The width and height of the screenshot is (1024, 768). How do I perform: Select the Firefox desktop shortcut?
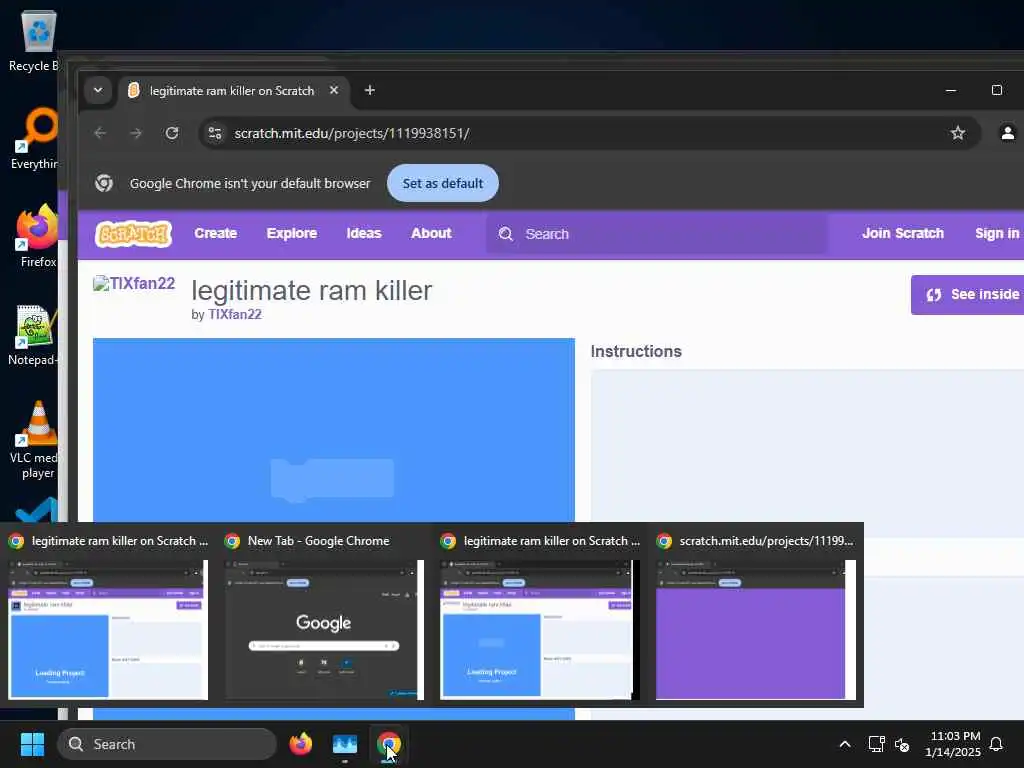37,236
